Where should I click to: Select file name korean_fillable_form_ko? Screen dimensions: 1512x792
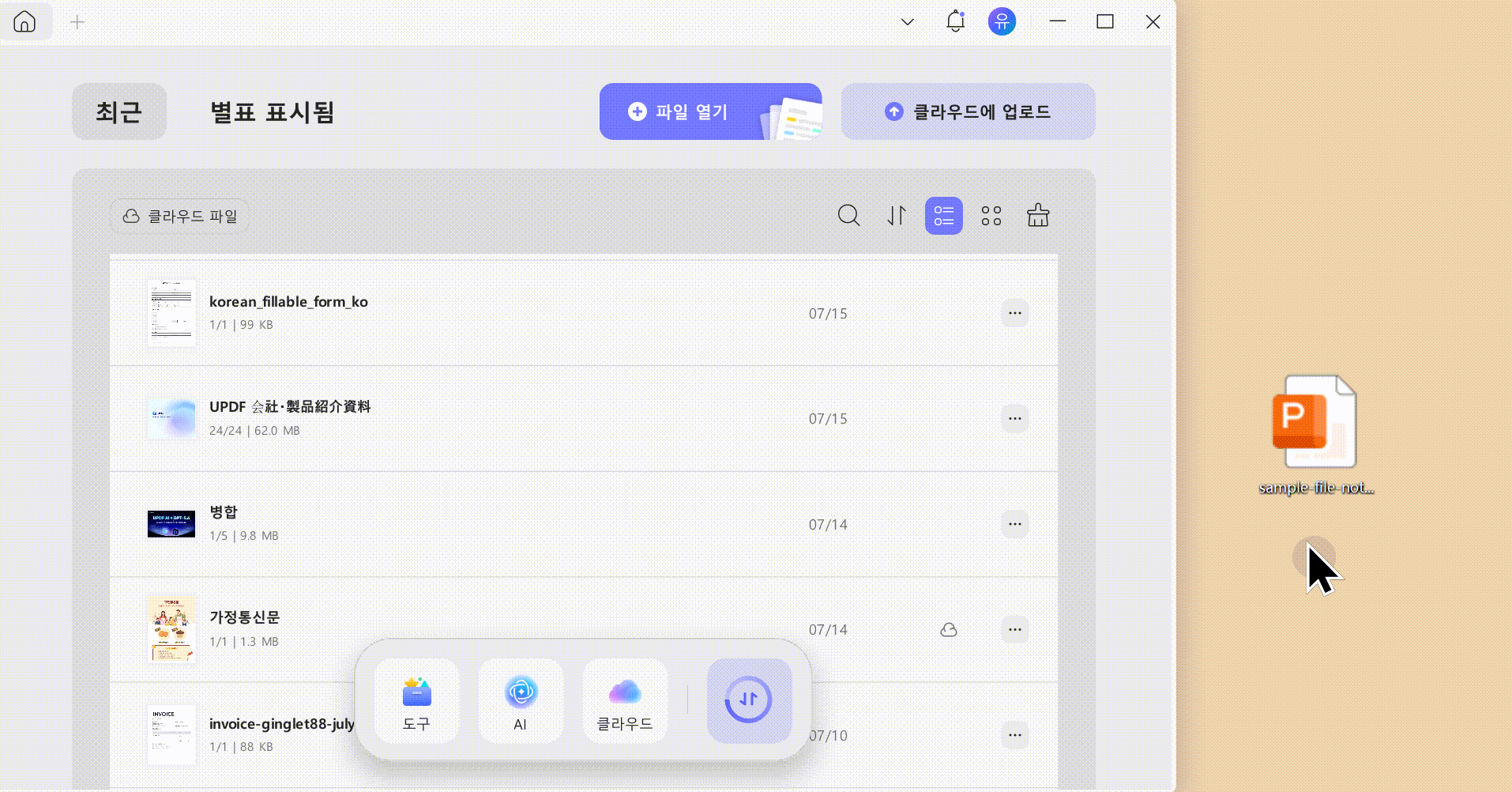(288, 302)
